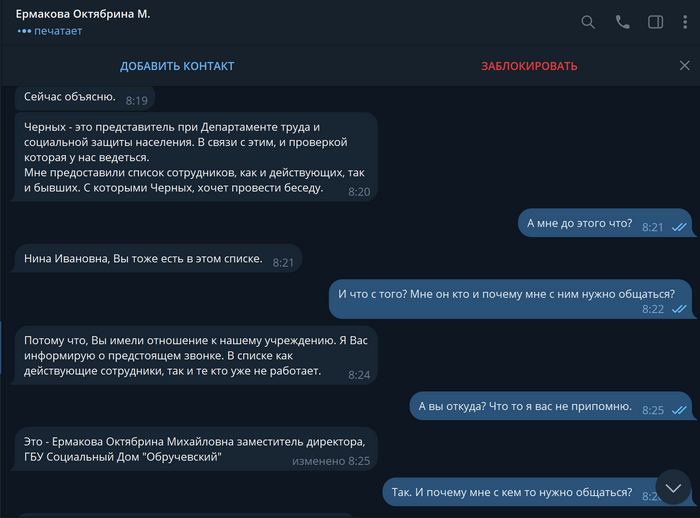This screenshot has height=518, width=700.
Task: Open profile via the Ермакова Октябрина М. header name
Action: (83, 15)
